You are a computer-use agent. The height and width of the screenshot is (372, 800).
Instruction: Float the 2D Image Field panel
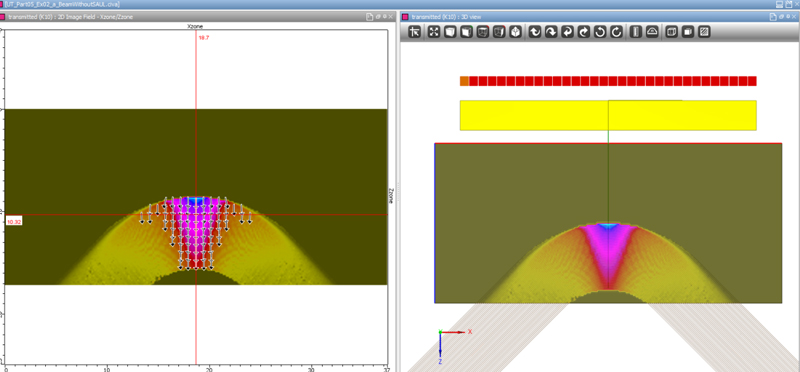pyautogui.click(x=378, y=16)
